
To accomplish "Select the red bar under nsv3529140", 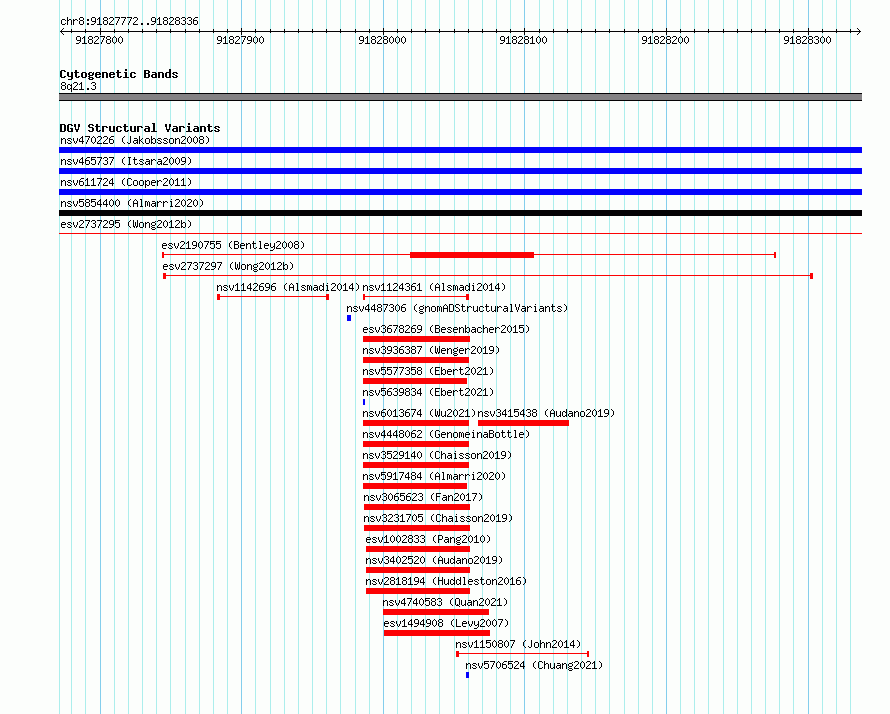I will (x=415, y=465).
